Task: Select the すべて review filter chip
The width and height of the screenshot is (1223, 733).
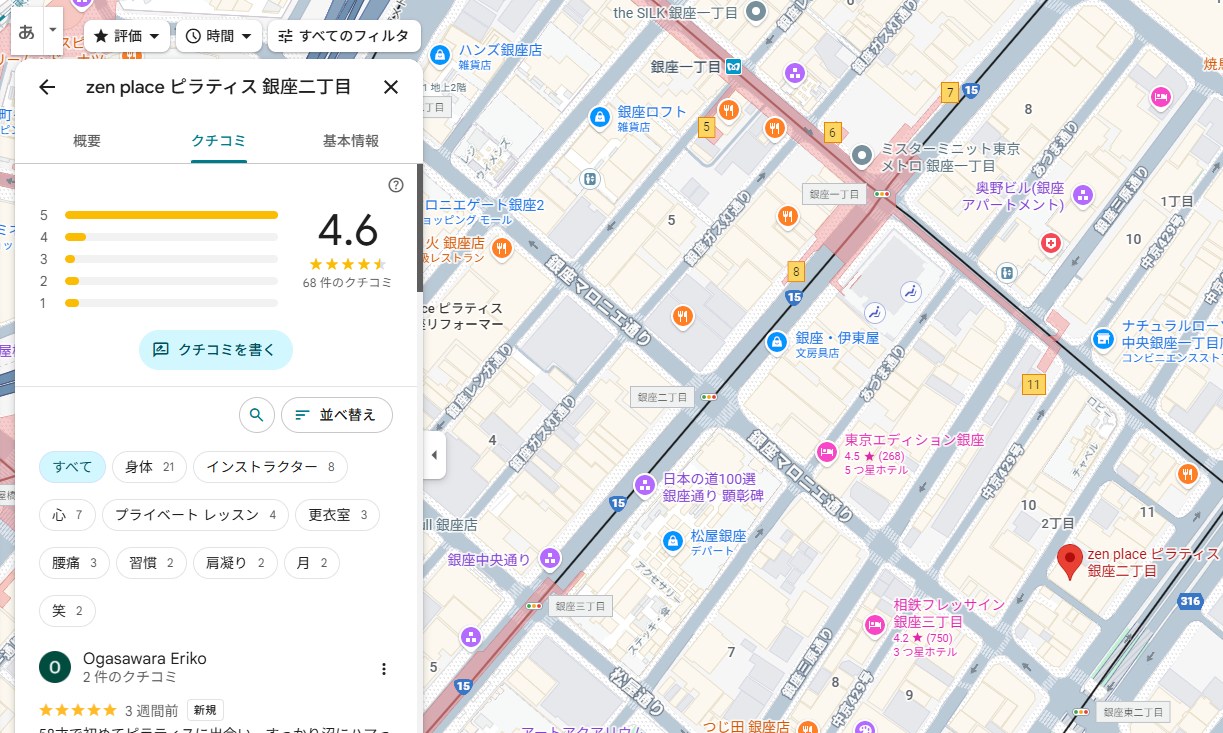Action: tap(73, 467)
